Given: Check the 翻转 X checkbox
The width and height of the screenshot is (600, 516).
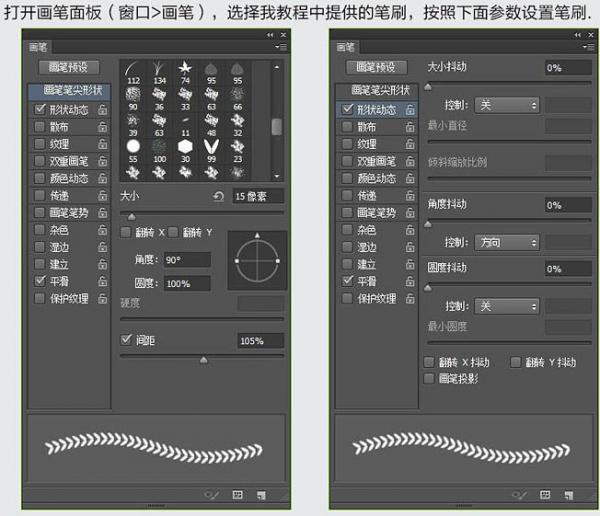Looking at the screenshot, I should click(126, 232).
